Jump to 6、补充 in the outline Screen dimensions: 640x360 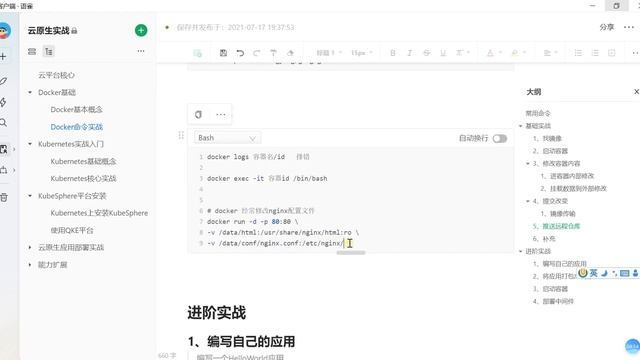(544, 239)
